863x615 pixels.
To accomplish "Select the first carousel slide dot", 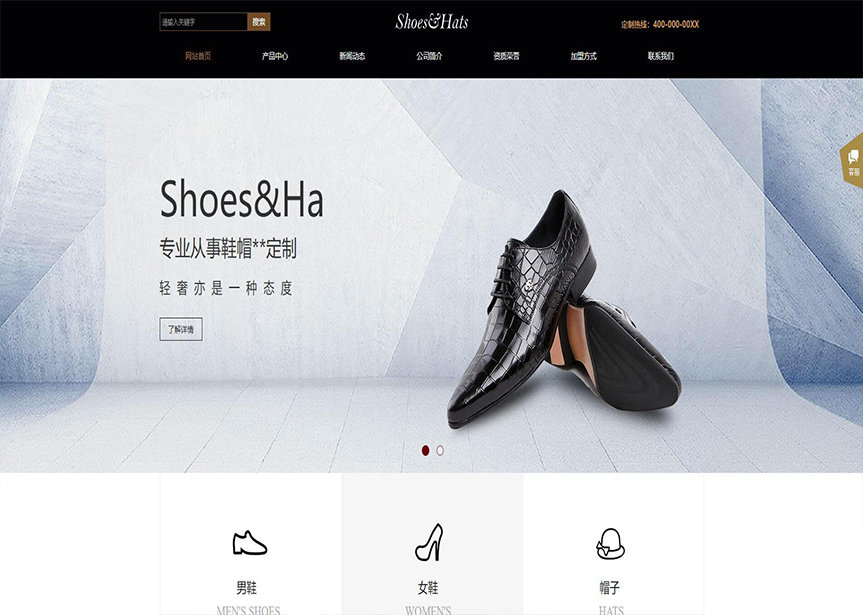I will tap(425, 450).
